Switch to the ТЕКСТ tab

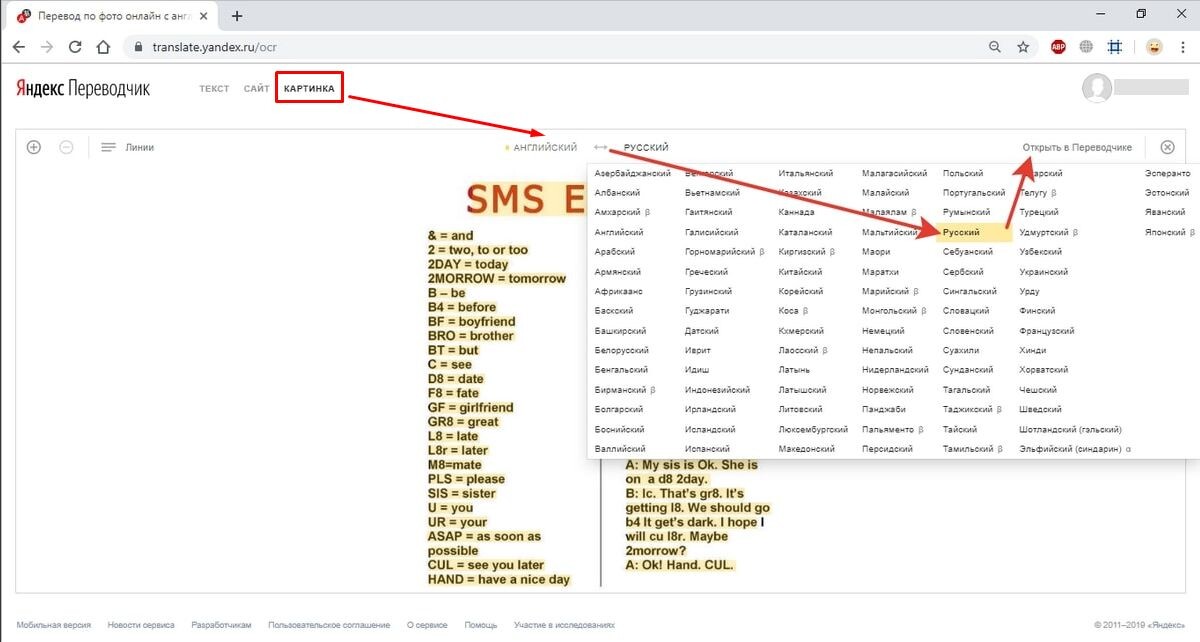[214, 89]
